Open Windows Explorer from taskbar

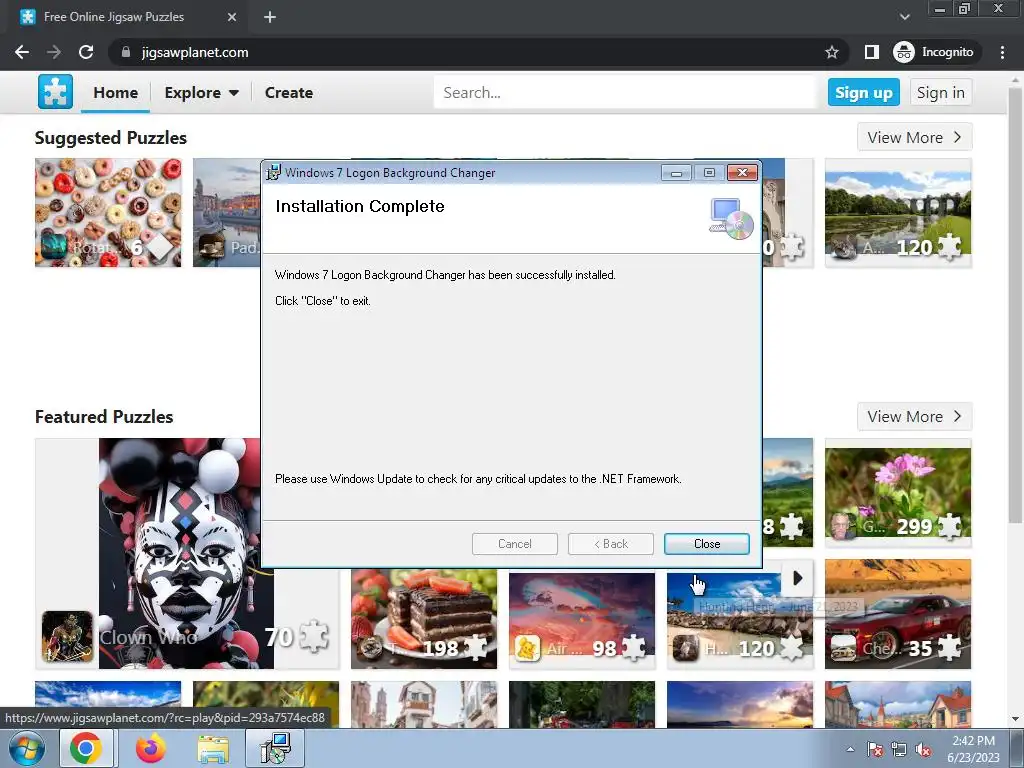point(213,749)
